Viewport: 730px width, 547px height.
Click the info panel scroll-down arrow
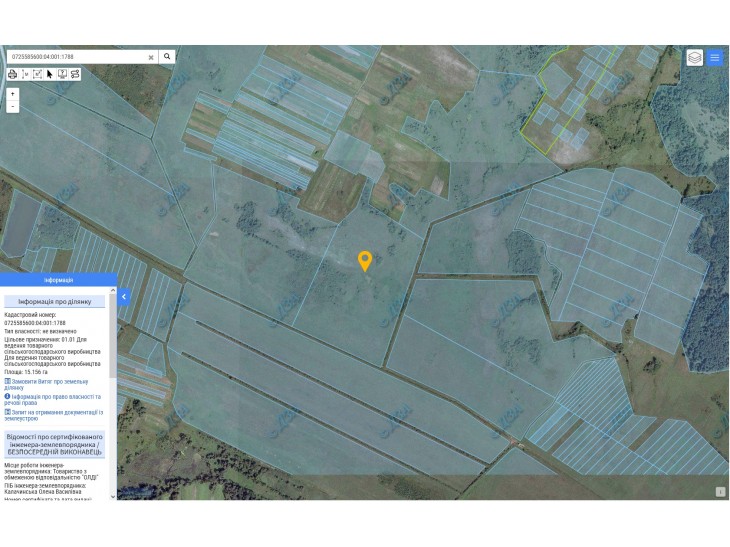(113, 497)
